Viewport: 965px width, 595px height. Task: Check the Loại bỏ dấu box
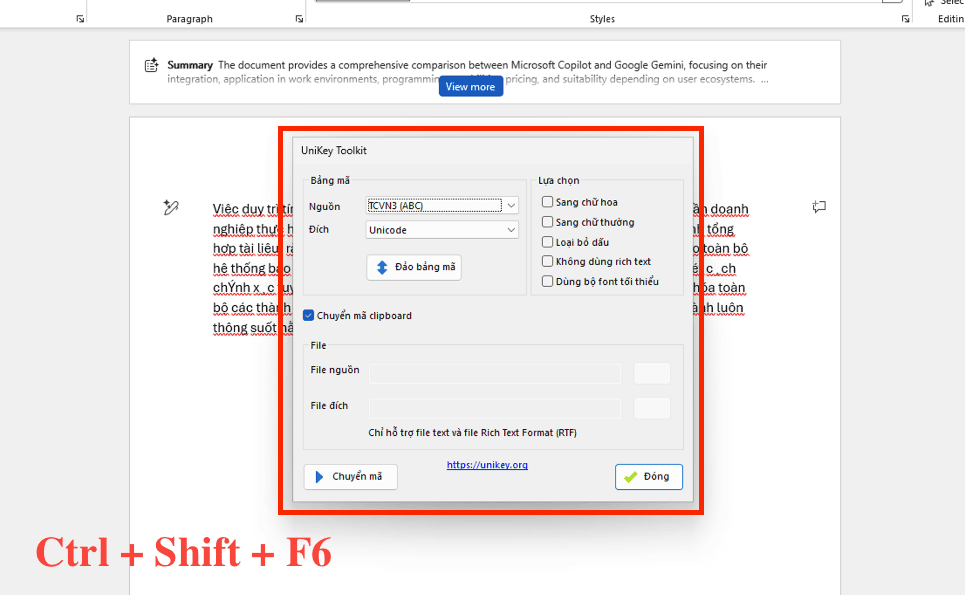click(547, 242)
